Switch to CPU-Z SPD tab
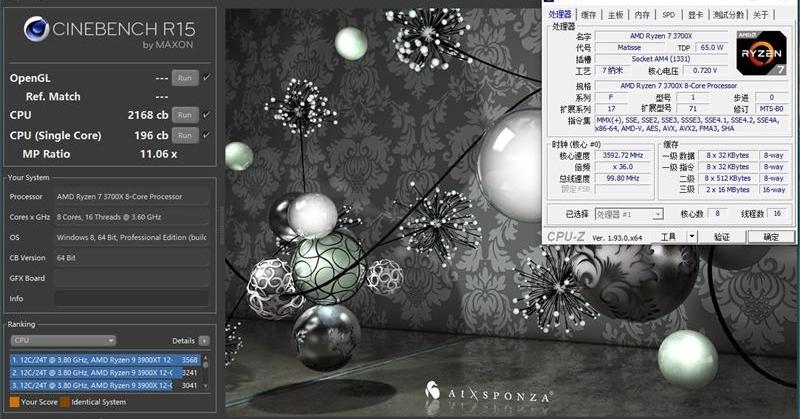The width and height of the screenshot is (800, 419). [x=668, y=15]
